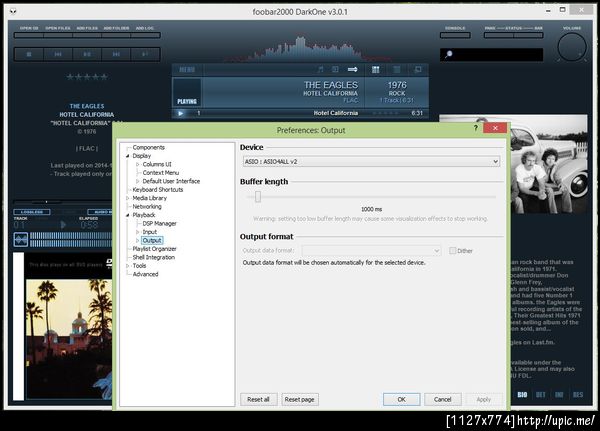
Task: Click the last button in the transport bar
Action: tap(145, 54)
